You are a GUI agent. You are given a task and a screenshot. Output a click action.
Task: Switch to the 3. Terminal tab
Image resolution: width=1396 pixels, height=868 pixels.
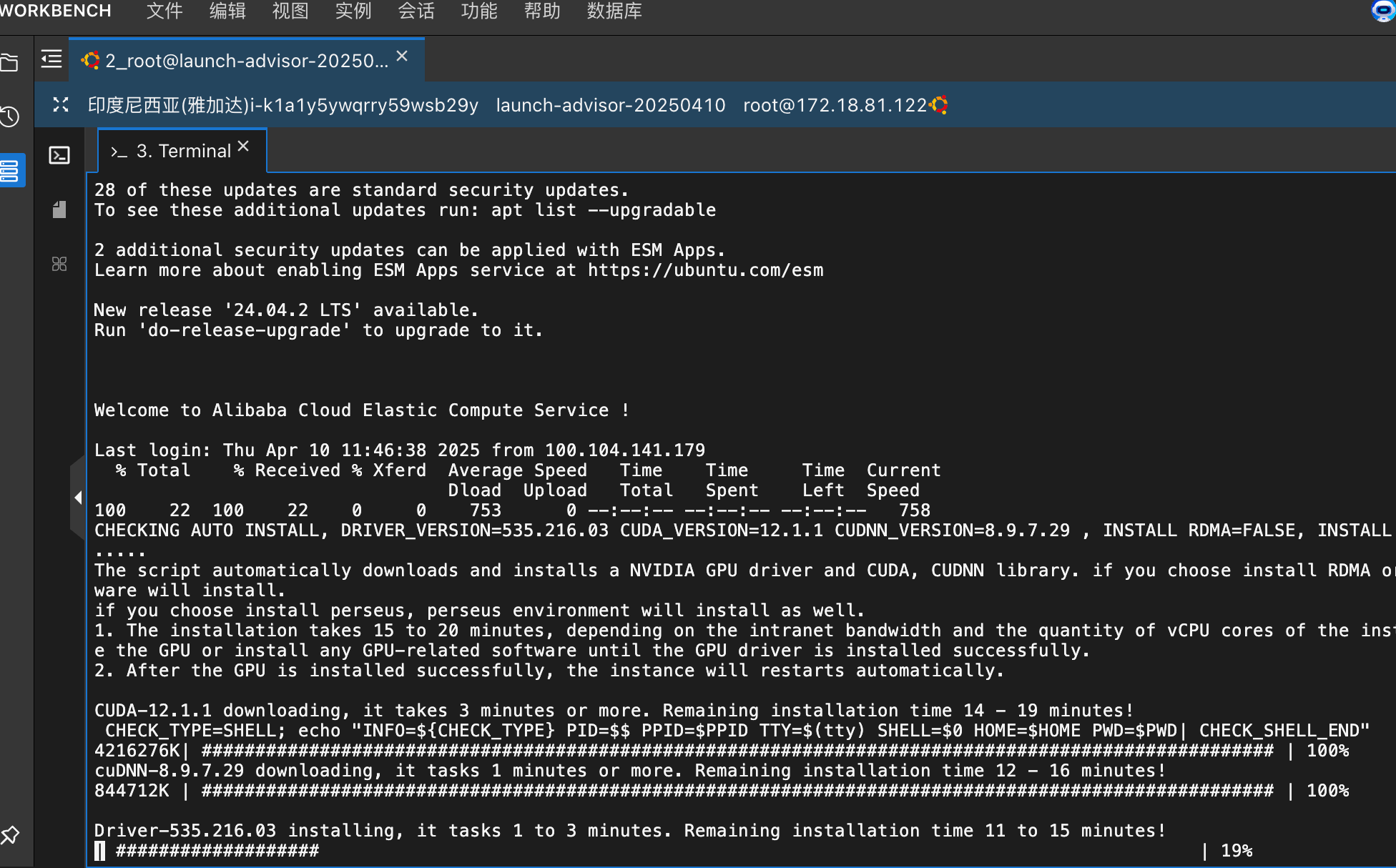click(x=183, y=151)
